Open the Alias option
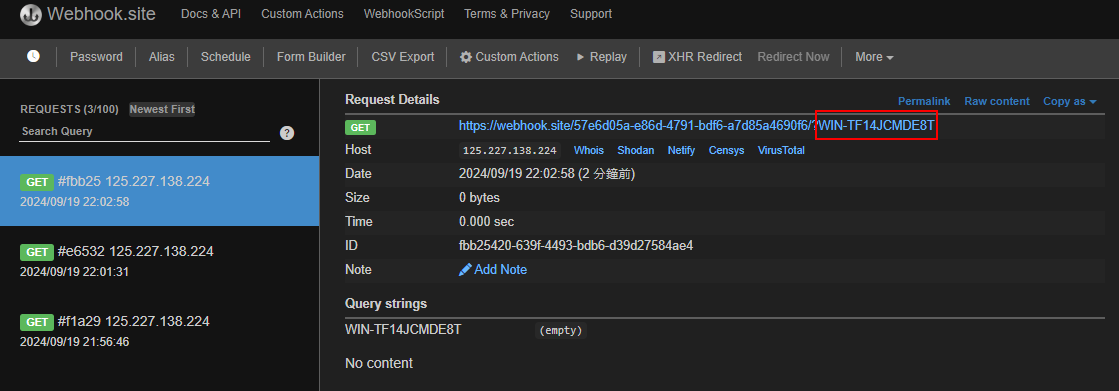This screenshot has width=1119, height=391. click(162, 57)
